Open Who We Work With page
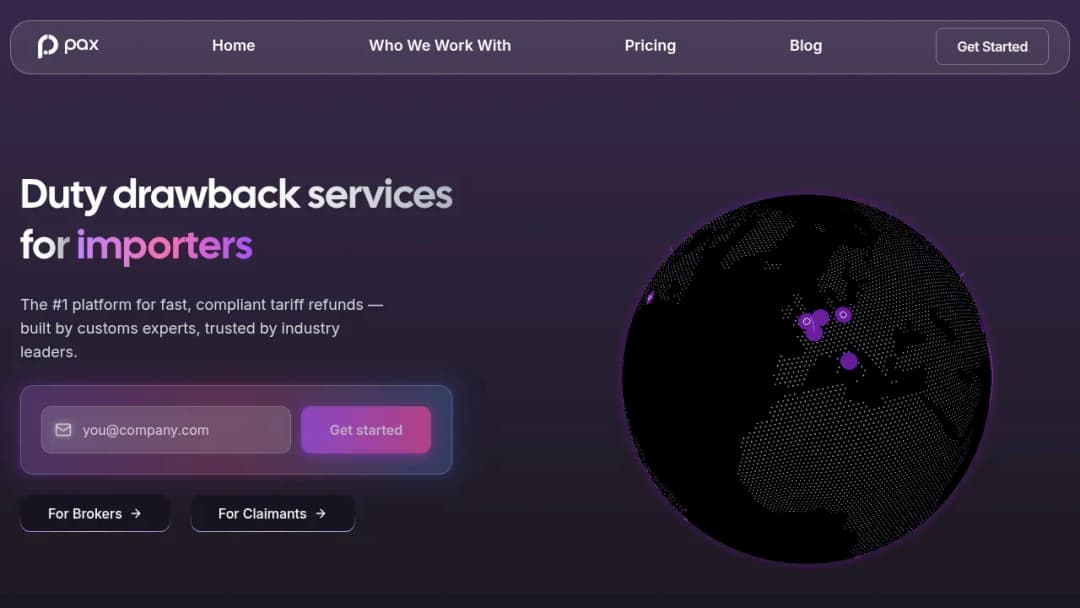The width and height of the screenshot is (1080, 608). (x=440, y=45)
